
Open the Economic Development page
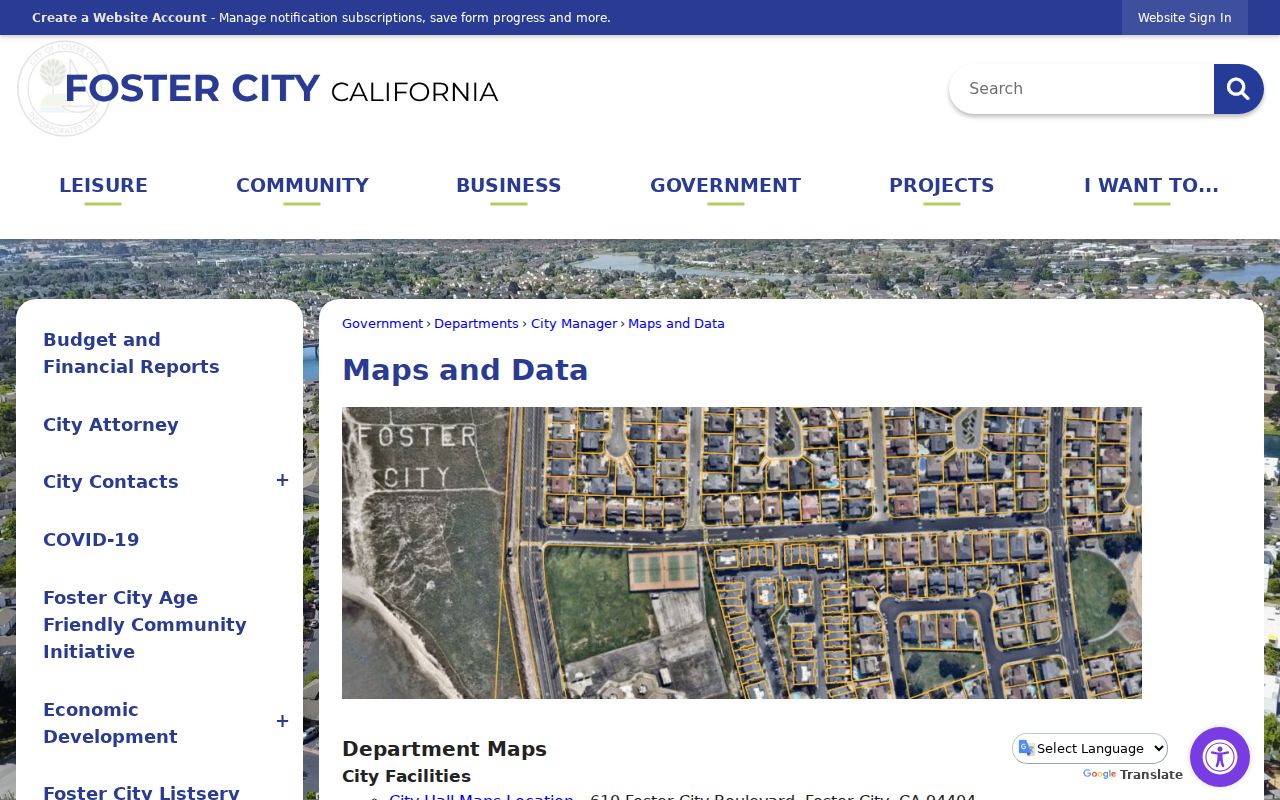pos(110,723)
